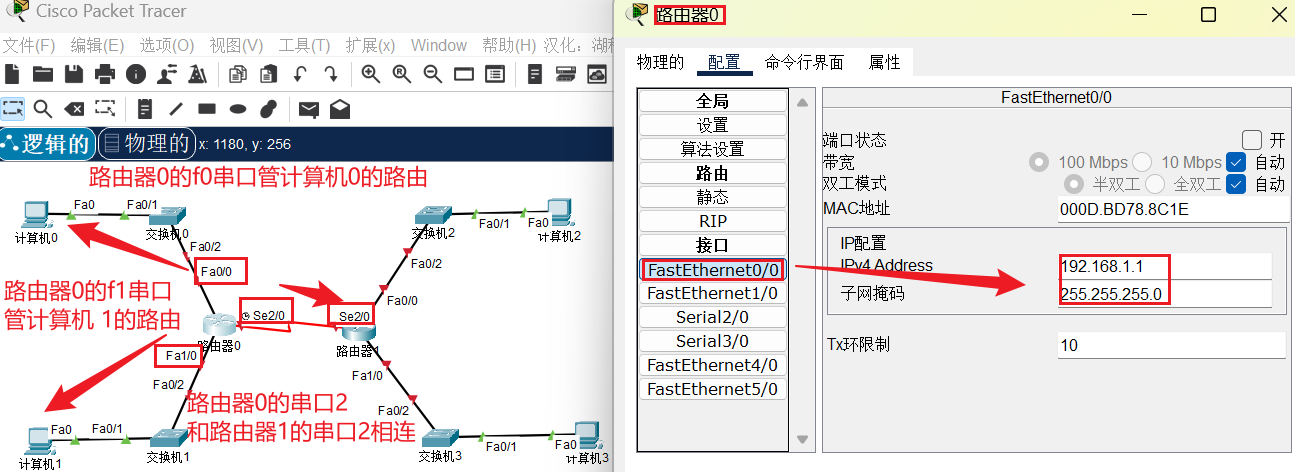Undo last action with toolbar arrow
This screenshot has width=1295, height=472.
point(299,74)
